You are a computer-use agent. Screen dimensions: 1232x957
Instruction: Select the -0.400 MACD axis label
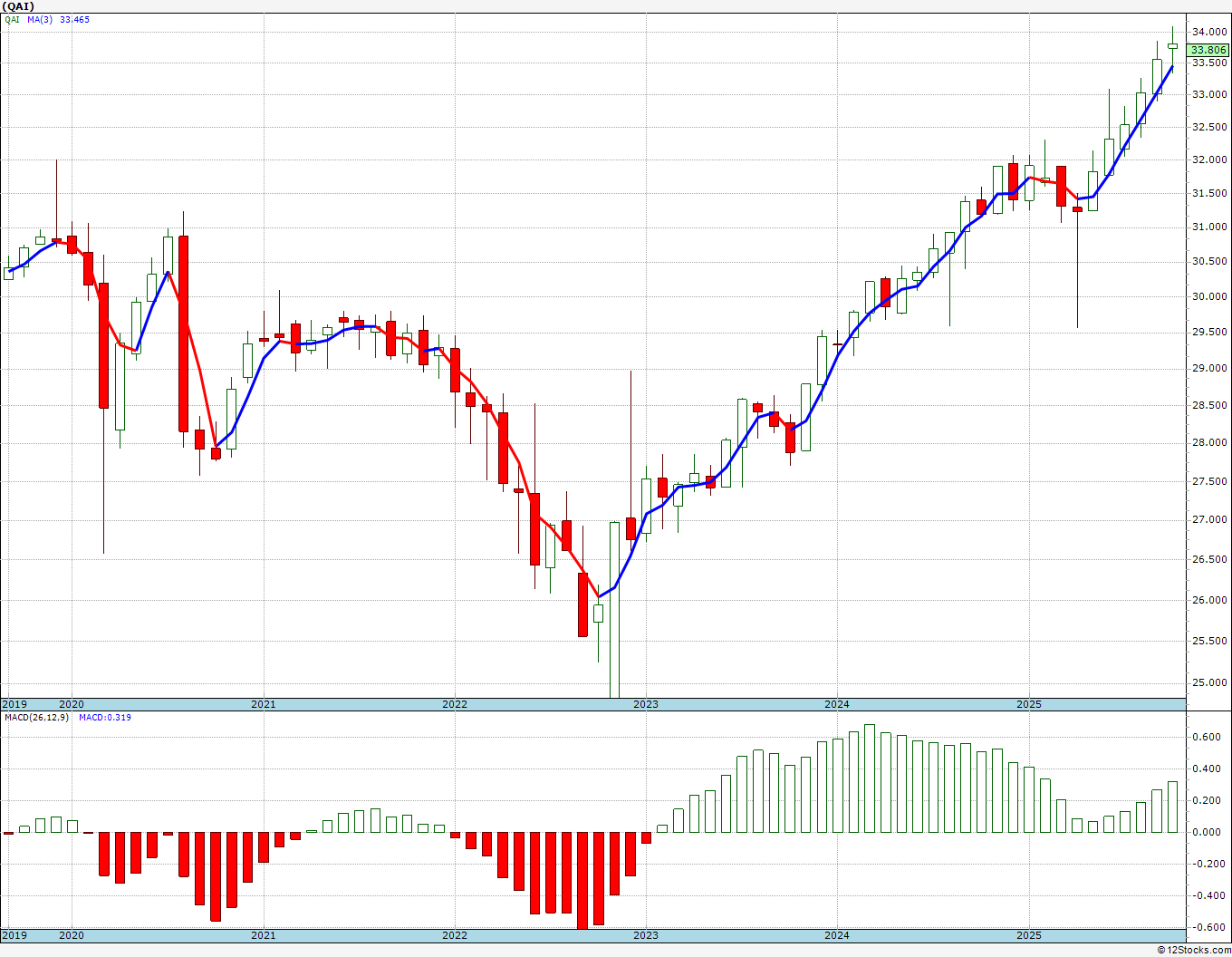click(x=1210, y=895)
